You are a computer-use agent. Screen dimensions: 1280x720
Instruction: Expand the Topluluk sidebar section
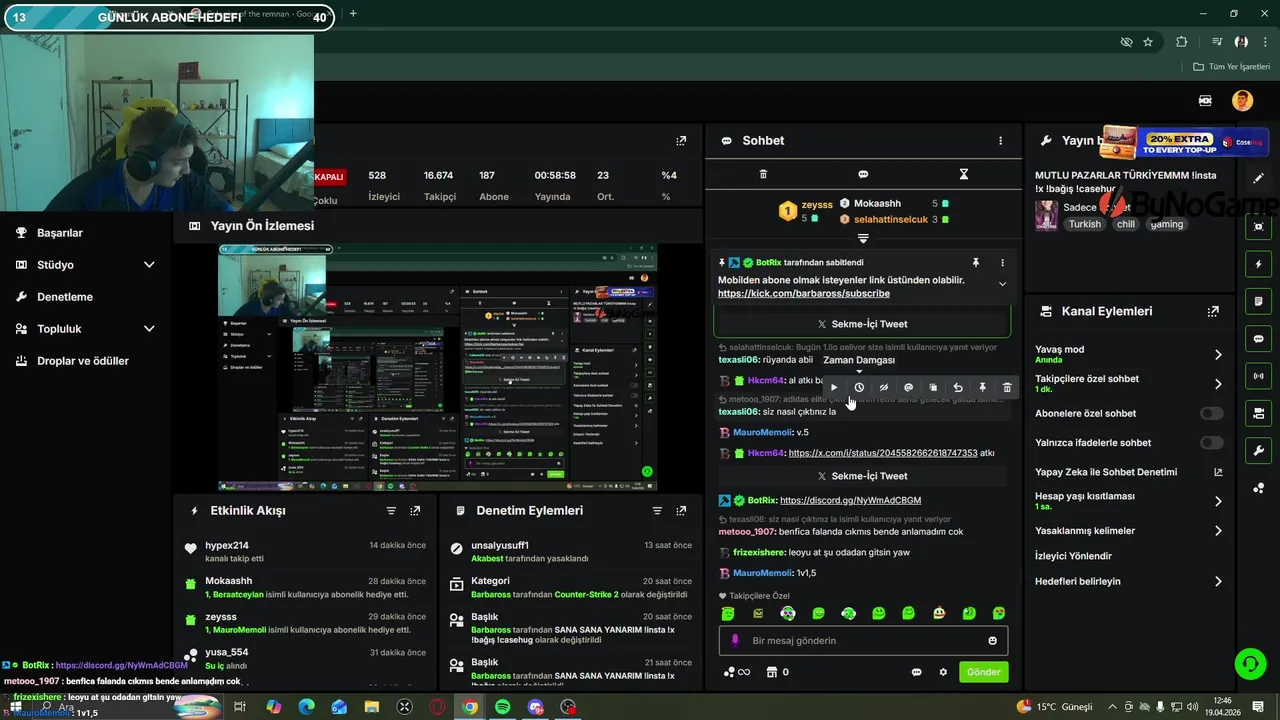149,329
